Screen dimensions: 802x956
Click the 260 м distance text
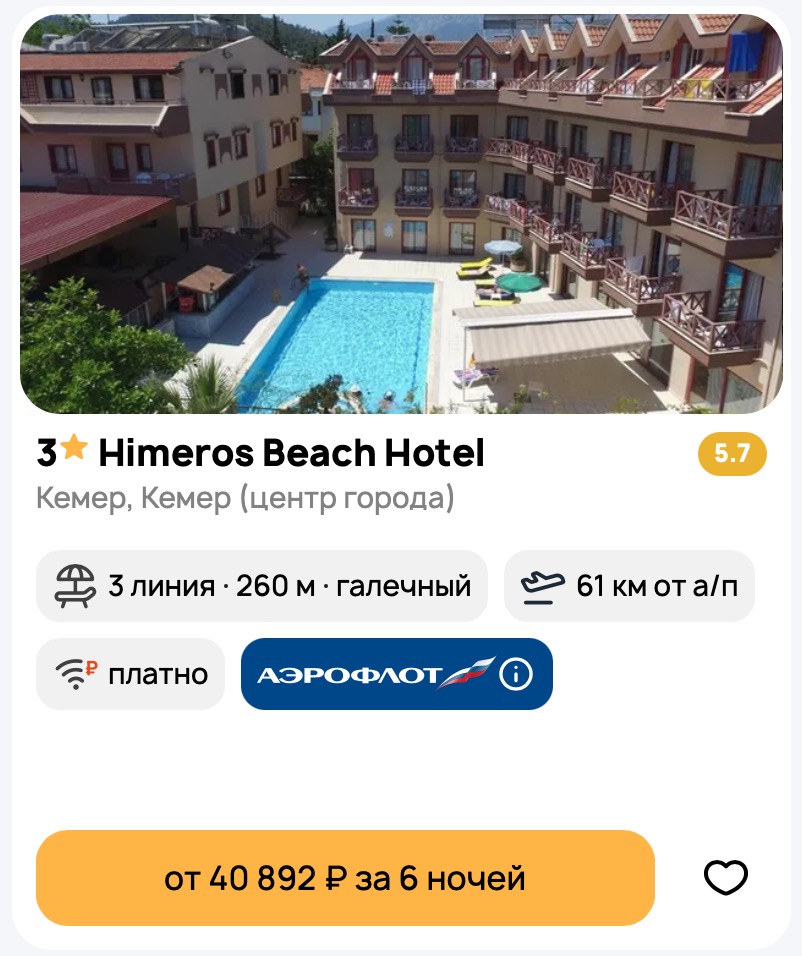(276, 586)
